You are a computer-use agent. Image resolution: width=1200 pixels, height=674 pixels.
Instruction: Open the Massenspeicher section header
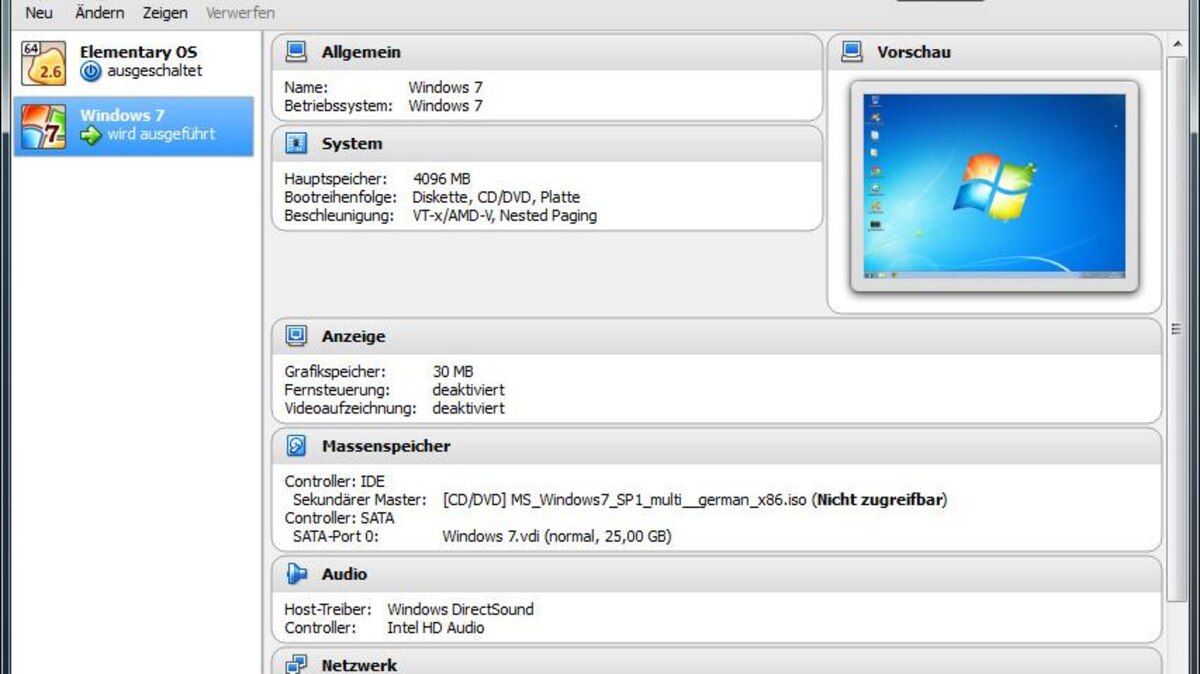pos(392,445)
